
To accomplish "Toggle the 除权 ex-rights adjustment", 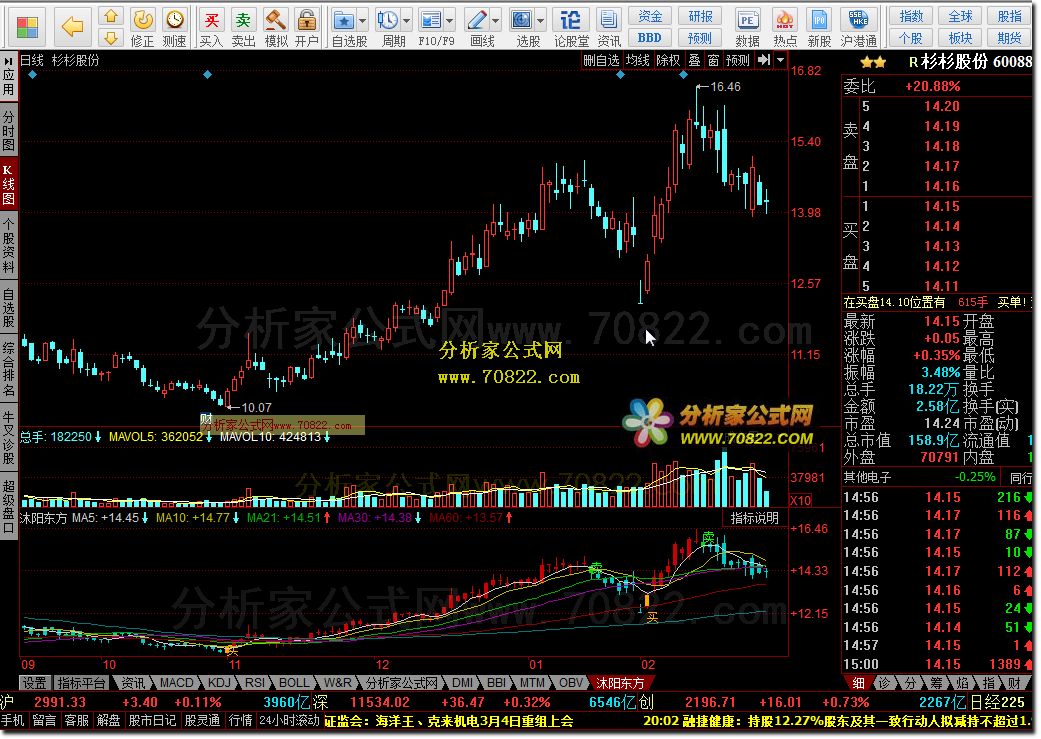I will [668, 60].
